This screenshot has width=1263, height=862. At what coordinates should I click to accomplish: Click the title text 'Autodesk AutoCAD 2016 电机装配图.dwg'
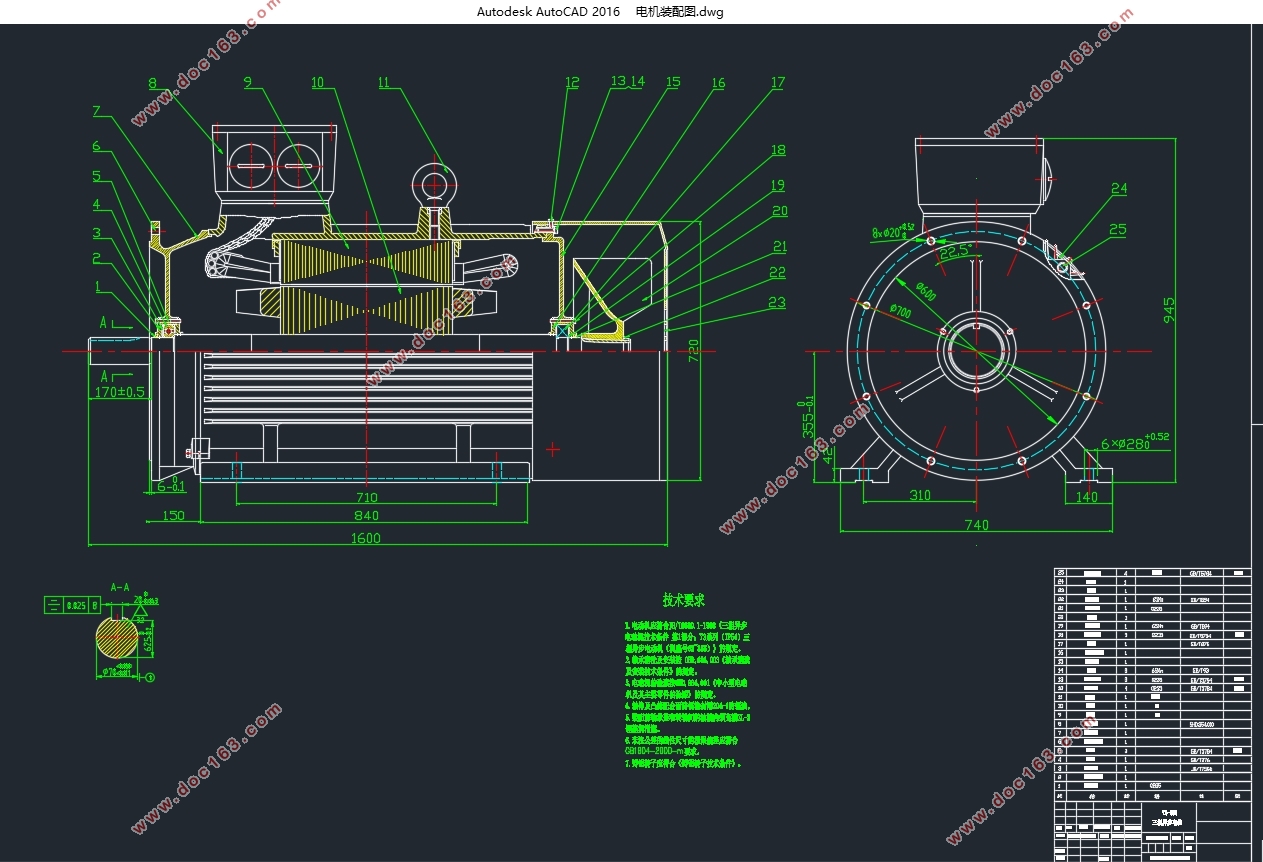(x=601, y=12)
